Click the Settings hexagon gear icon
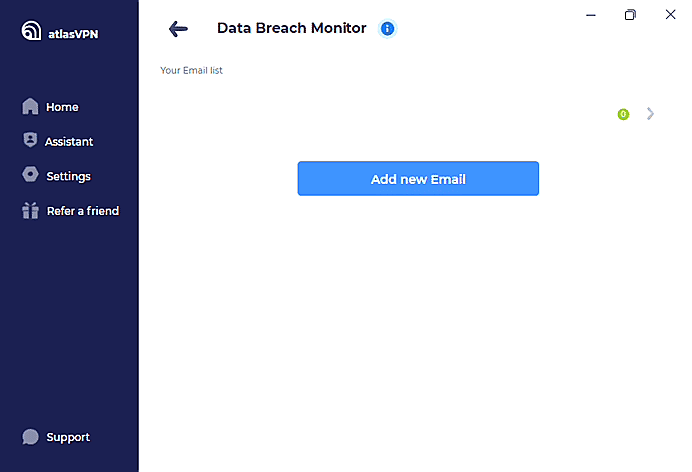Image resolution: width=692 pixels, height=472 pixels. coord(30,176)
